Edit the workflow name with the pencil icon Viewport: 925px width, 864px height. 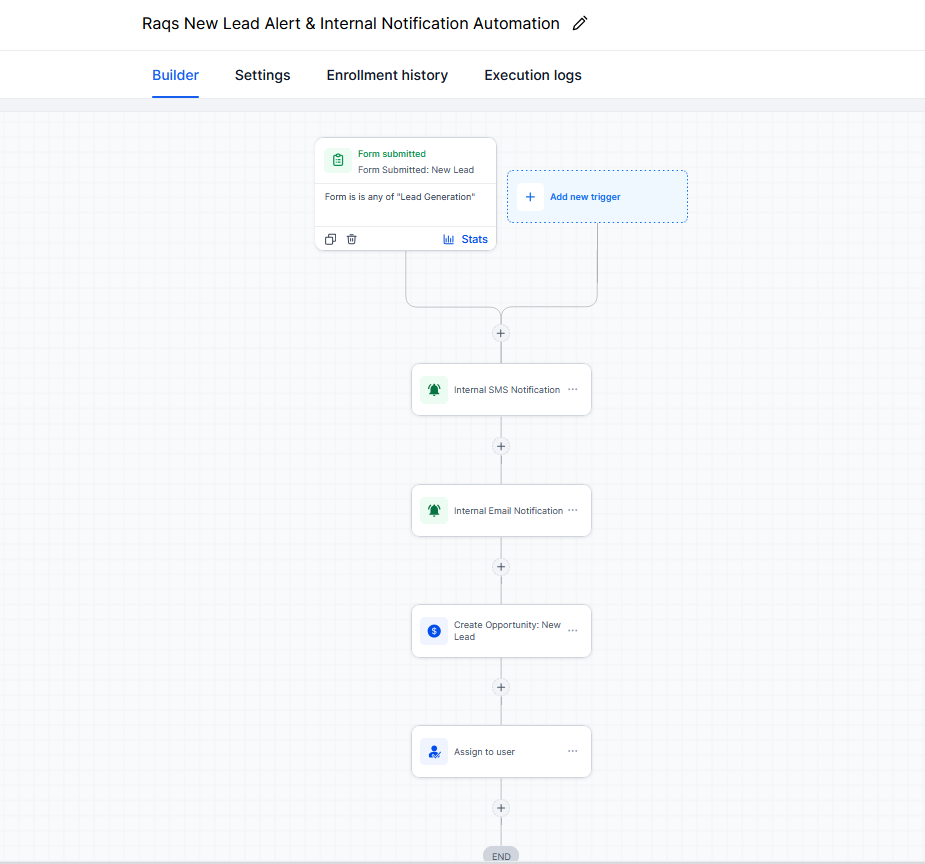tap(580, 24)
